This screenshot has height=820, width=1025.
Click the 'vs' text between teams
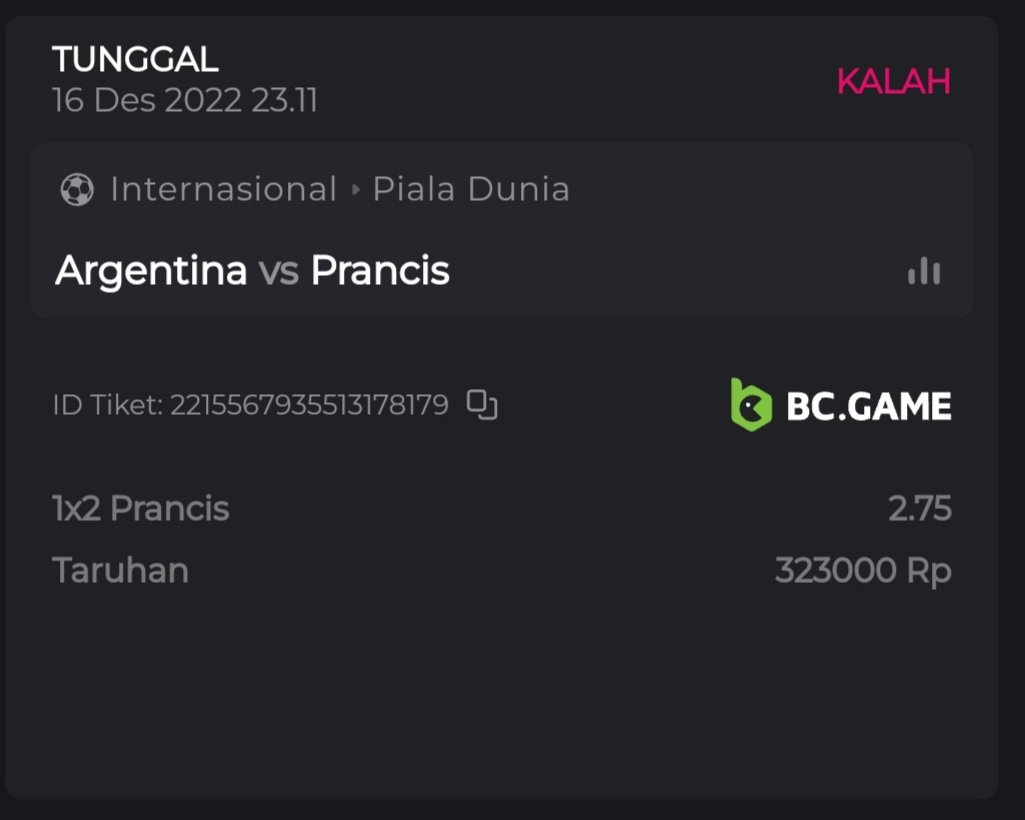[279, 272]
